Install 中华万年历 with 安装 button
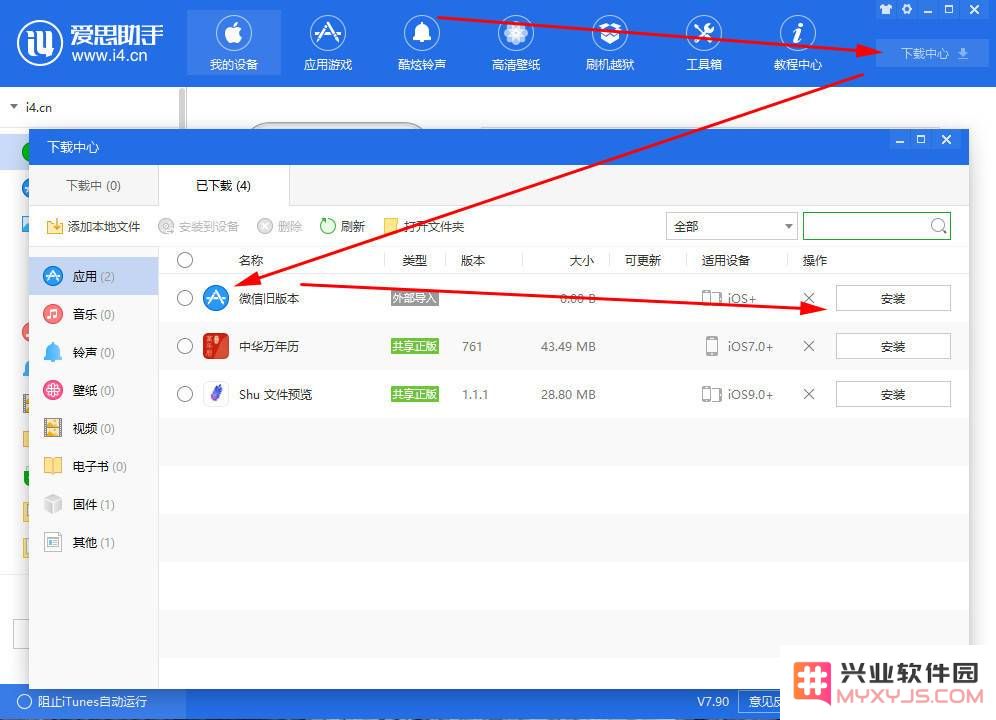The image size is (996, 720). pos(893,346)
